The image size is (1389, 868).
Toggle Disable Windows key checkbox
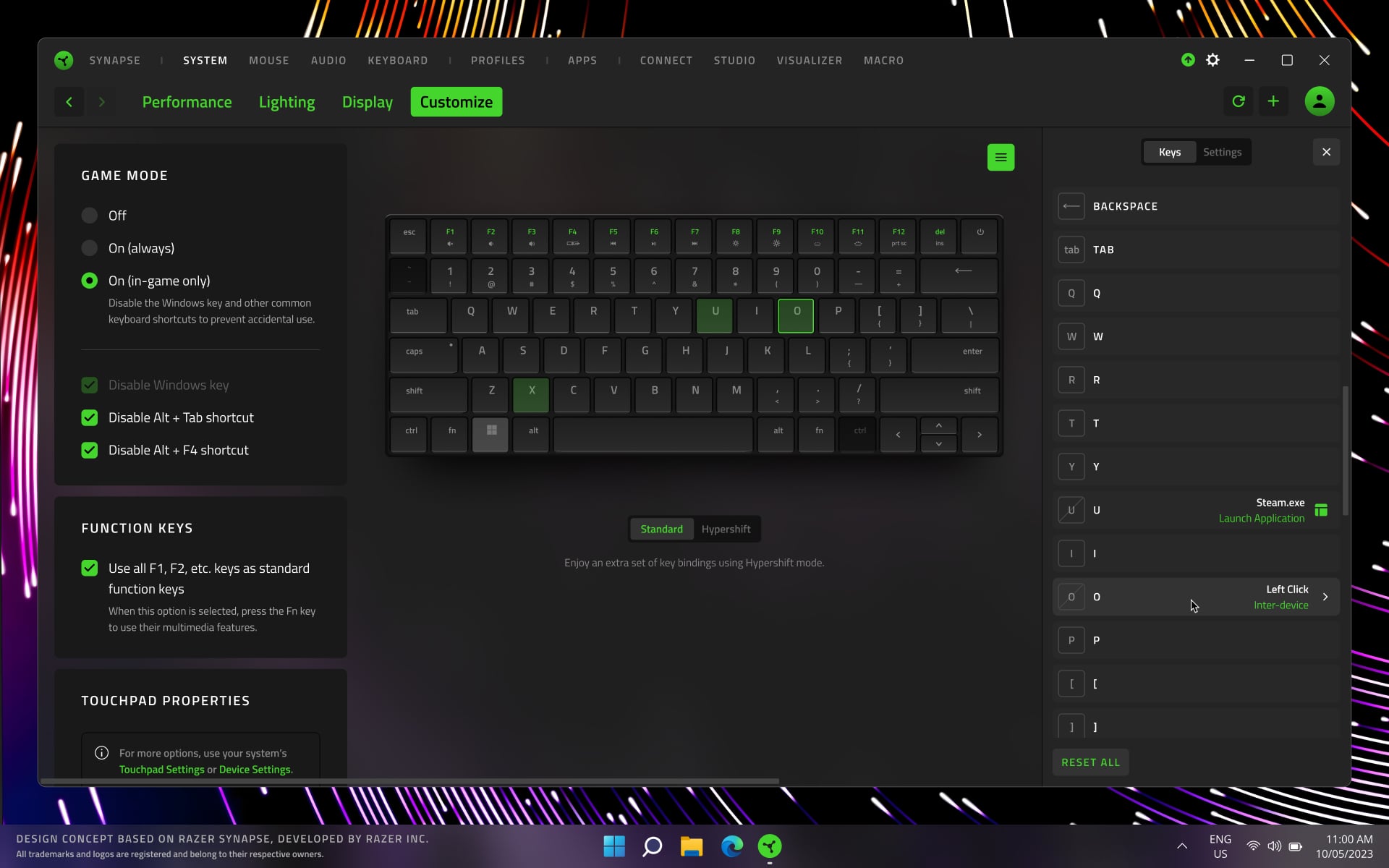[90, 385]
